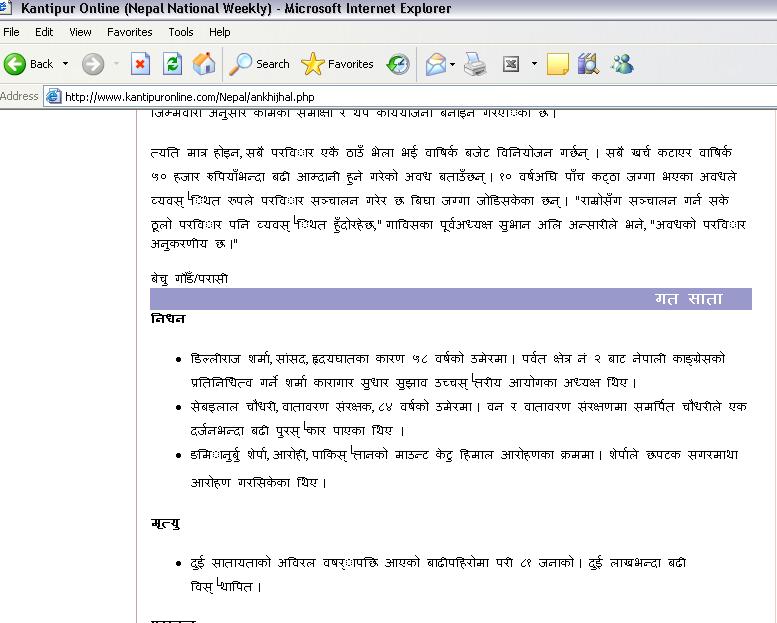The height and width of the screenshot is (623, 777).
Task: Refresh the current page
Action: click(172, 64)
